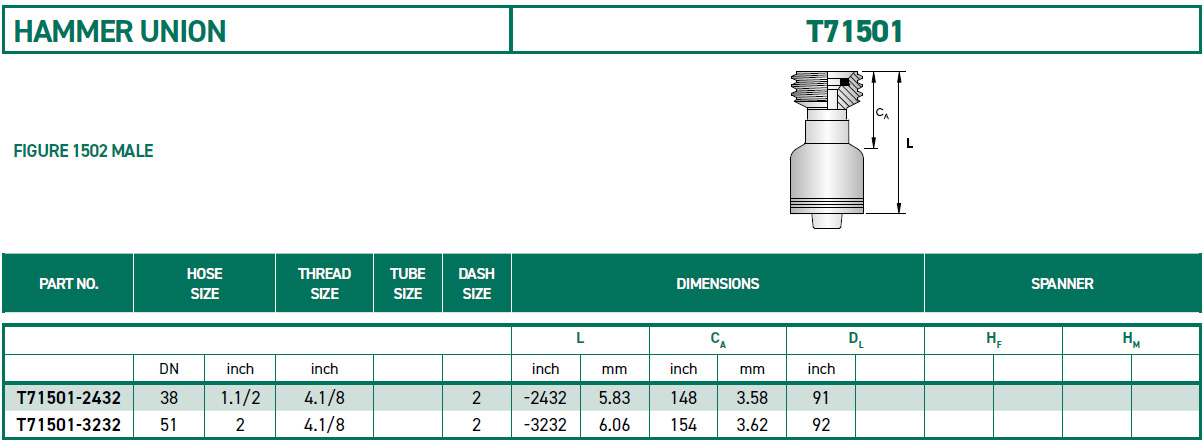Click the -3232 inch cell
This screenshot has width=1204, height=444.
click(x=546, y=425)
